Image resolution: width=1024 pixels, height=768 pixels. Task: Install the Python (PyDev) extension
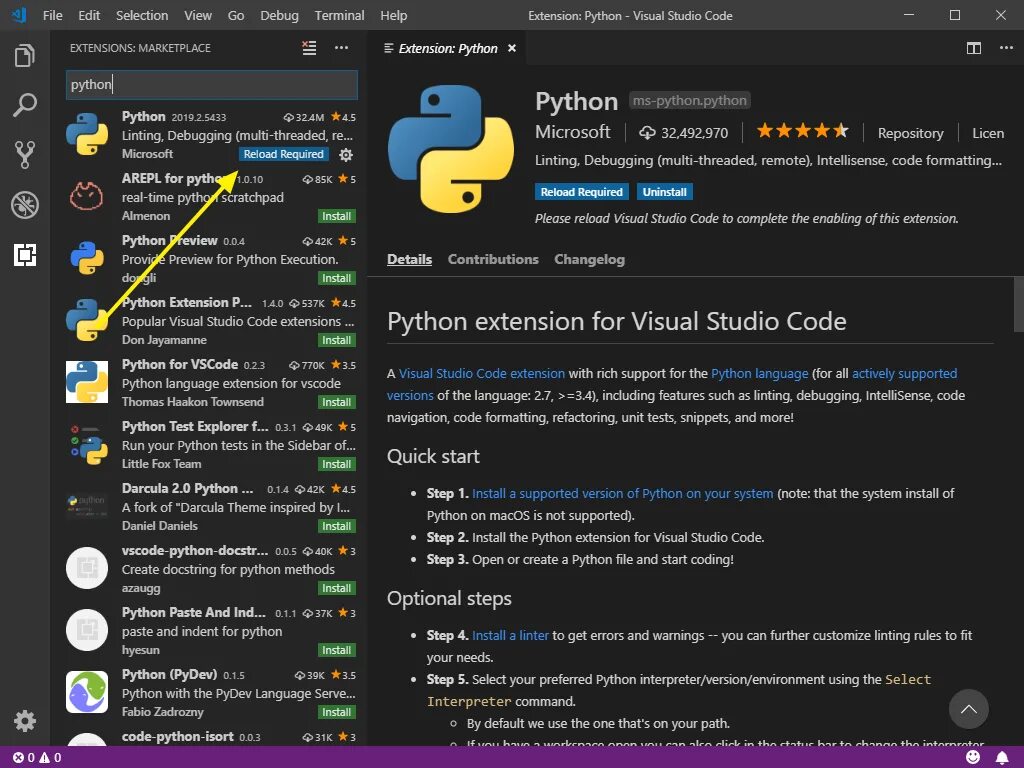[336, 712]
